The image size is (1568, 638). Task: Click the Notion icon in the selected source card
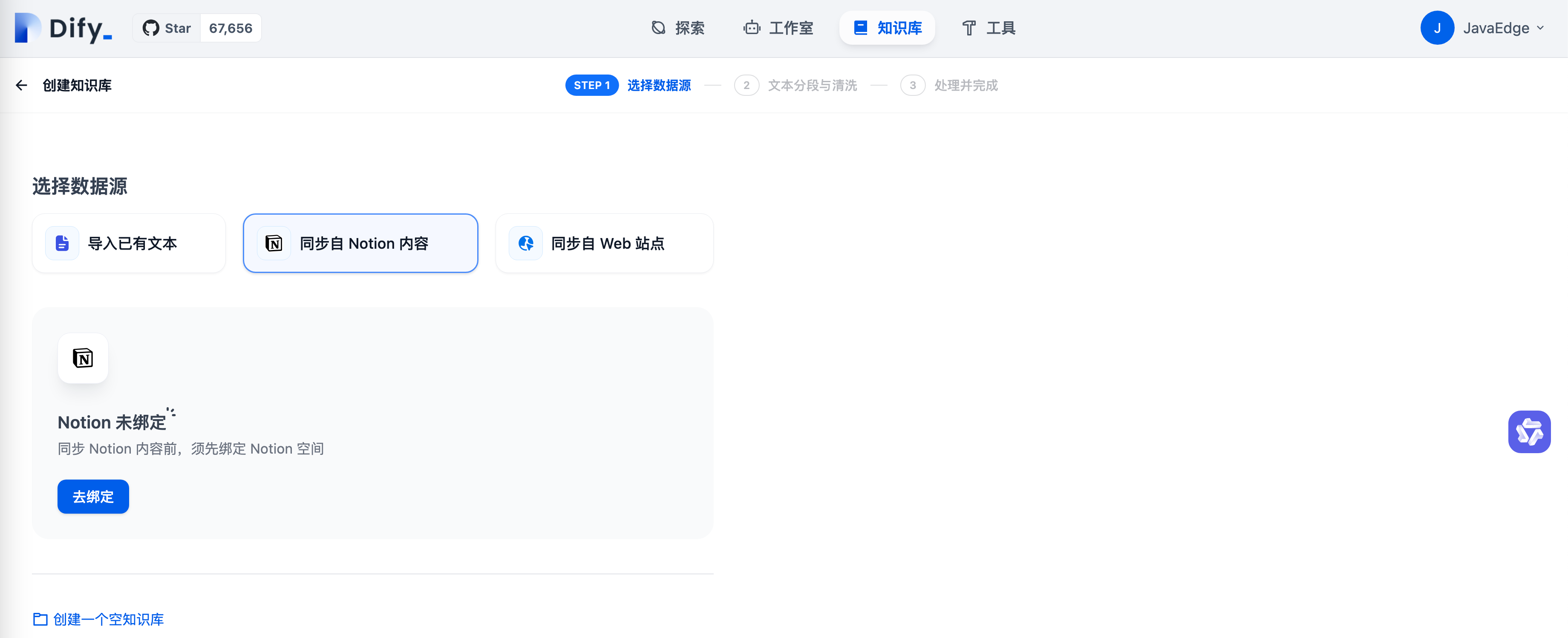[274, 243]
